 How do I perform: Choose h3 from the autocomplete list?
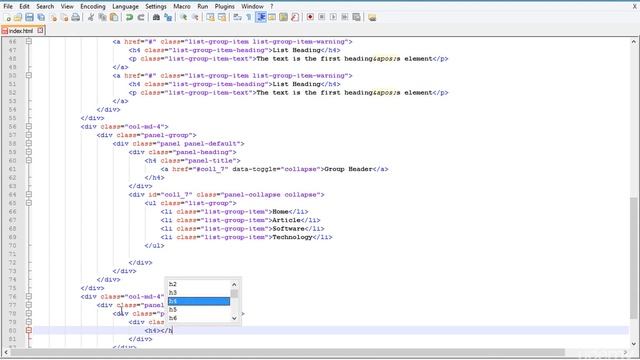click(x=199, y=293)
